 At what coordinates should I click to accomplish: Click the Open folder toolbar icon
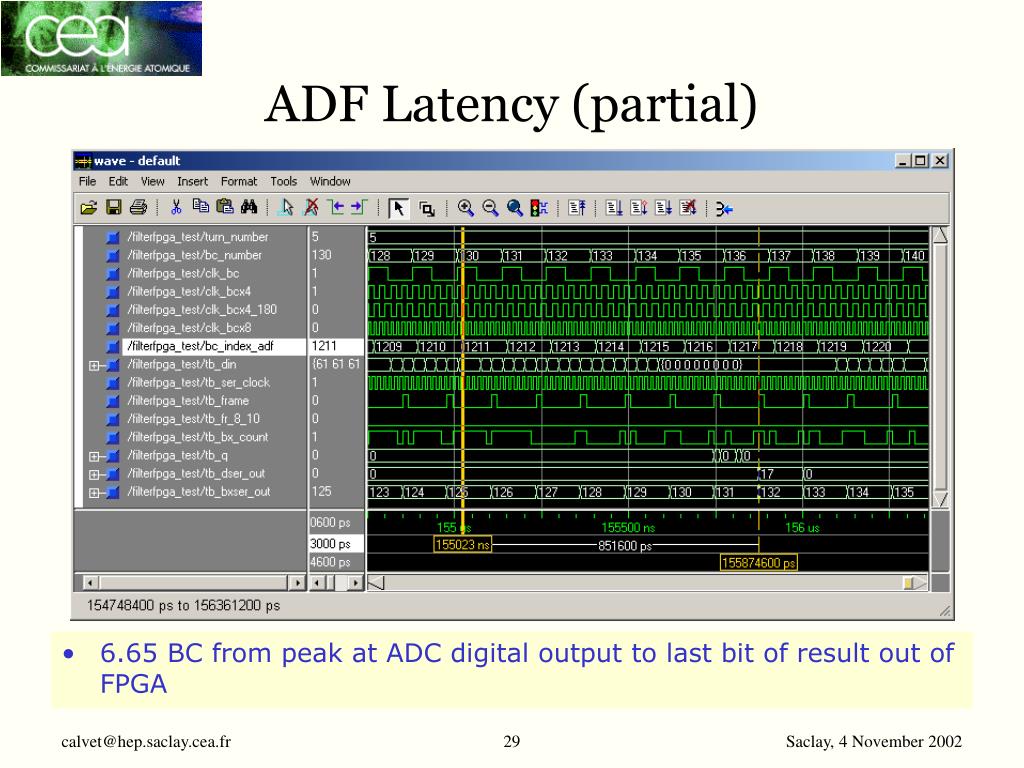click(x=89, y=208)
